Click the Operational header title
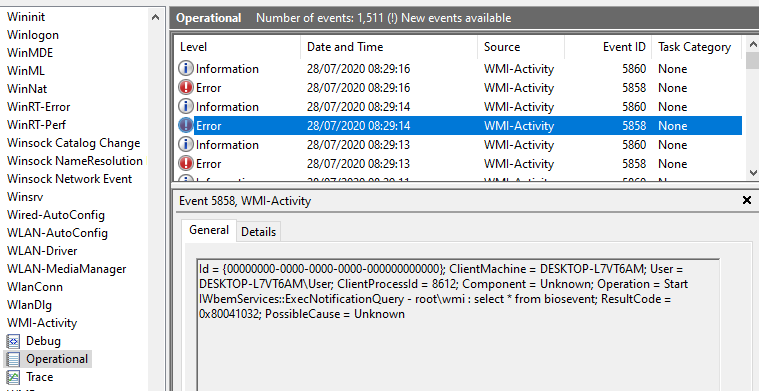The image size is (759, 391). point(209,18)
